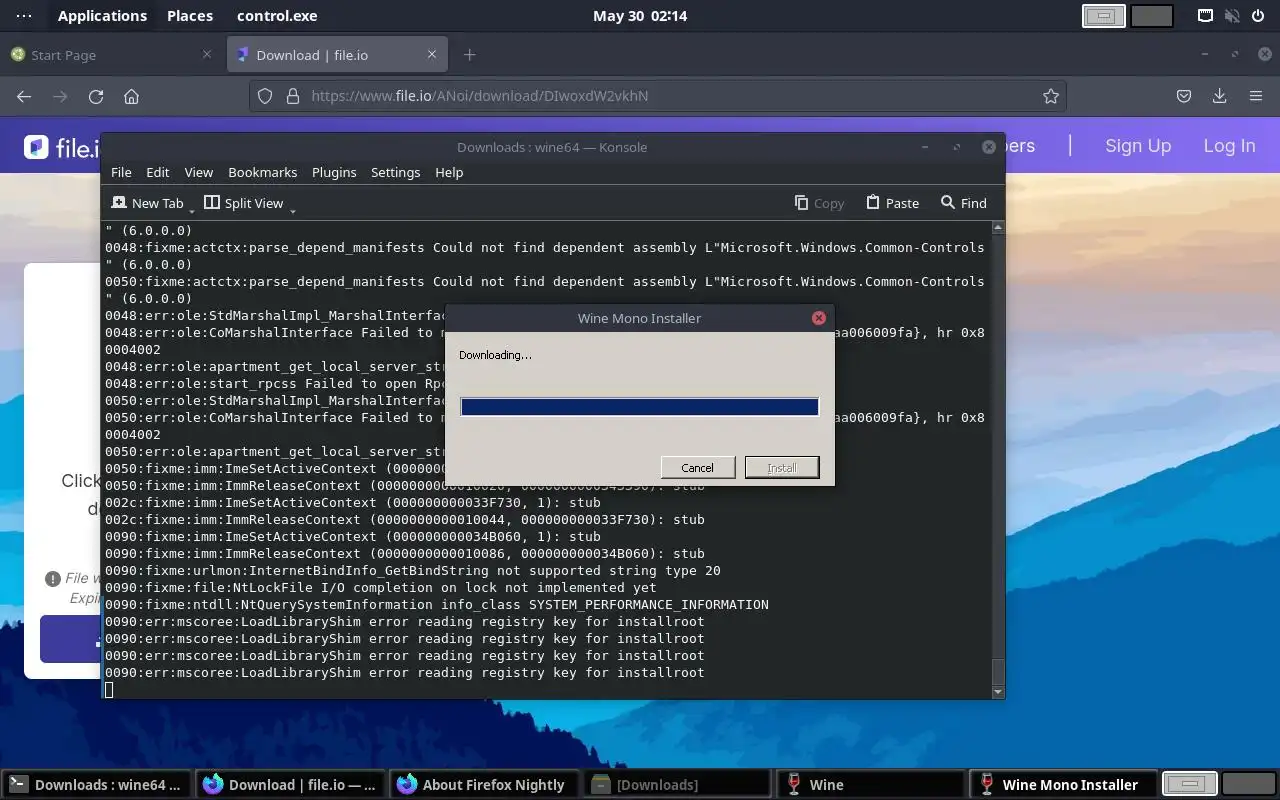1280x800 pixels.
Task: Open Firefox downloads panel arrow
Action: (1219, 96)
